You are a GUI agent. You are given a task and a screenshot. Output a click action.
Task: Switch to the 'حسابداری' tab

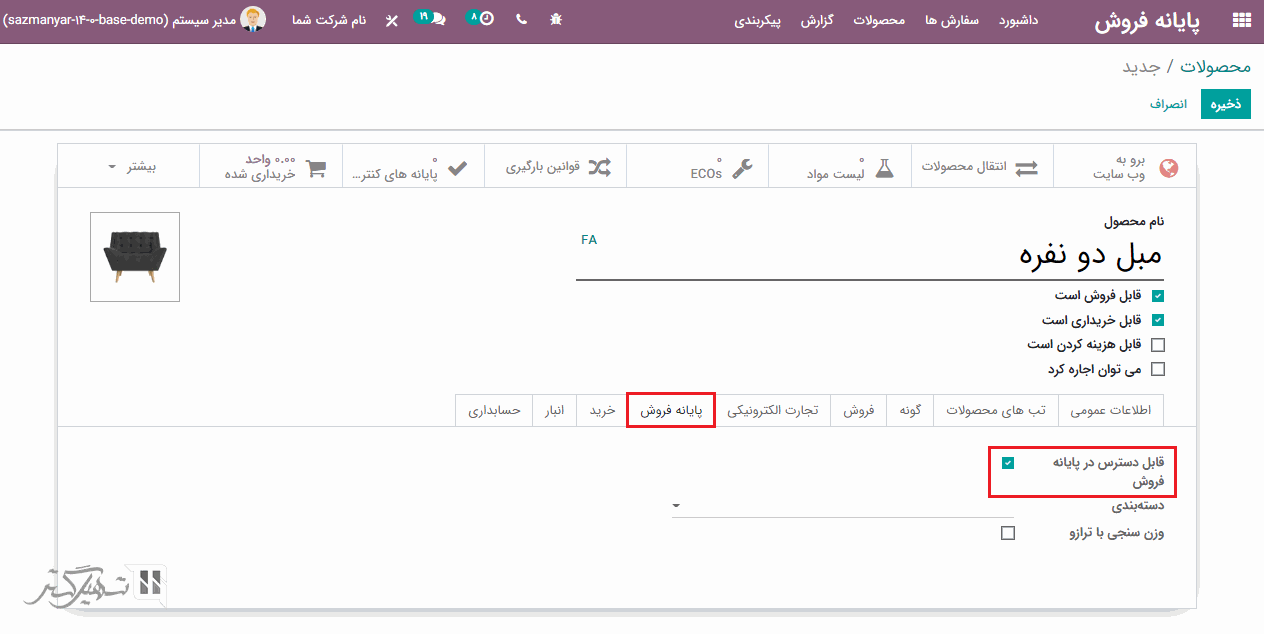click(495, 410)
